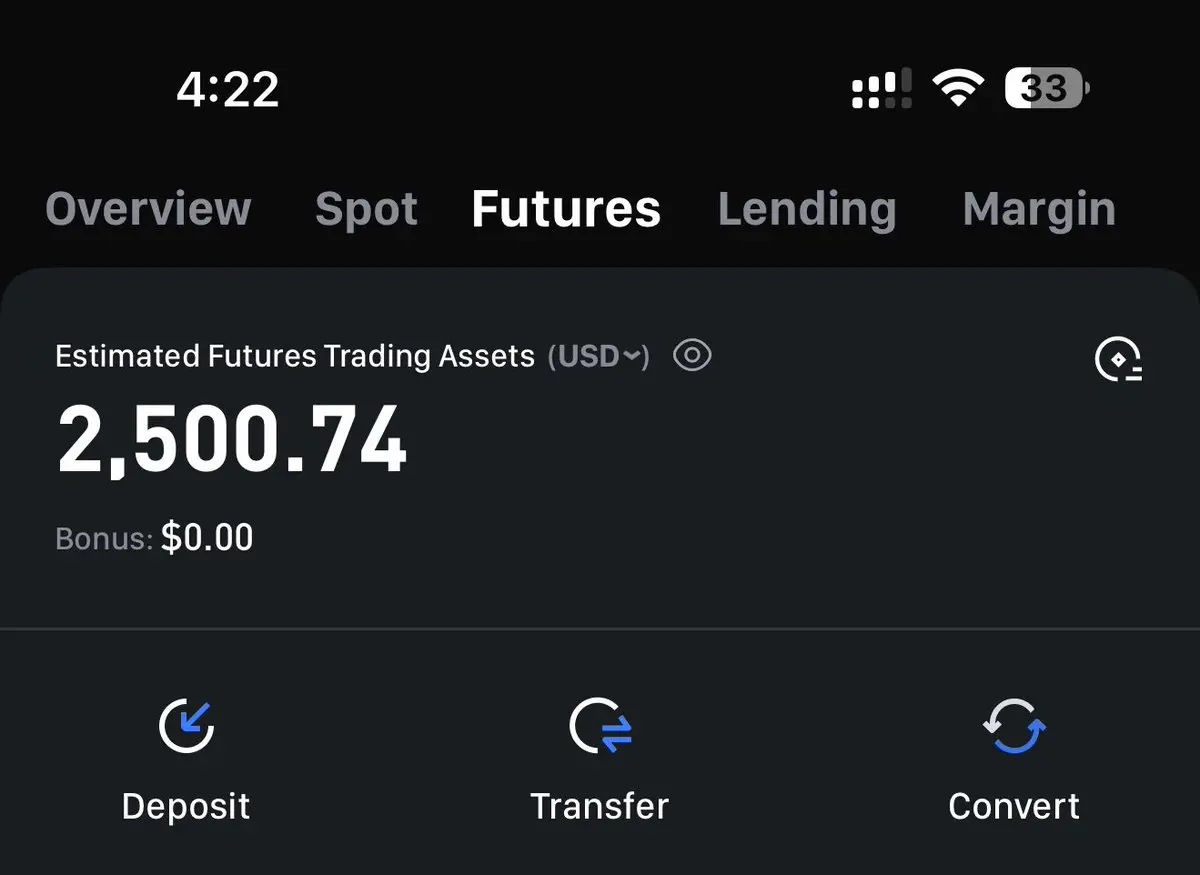Viewport: 1200px width, 875px height.
Task: Select the Futures tab
Action: click(566, 209)
